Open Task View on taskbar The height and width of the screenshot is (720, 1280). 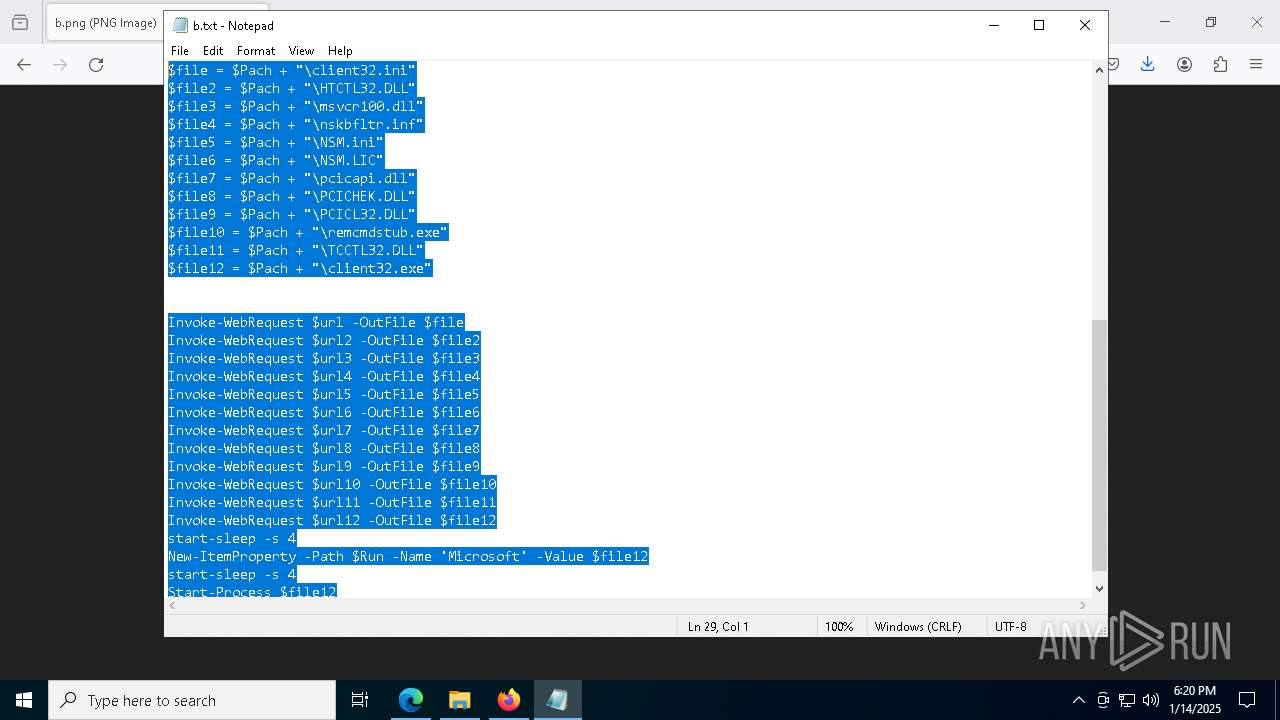(360, 700)
